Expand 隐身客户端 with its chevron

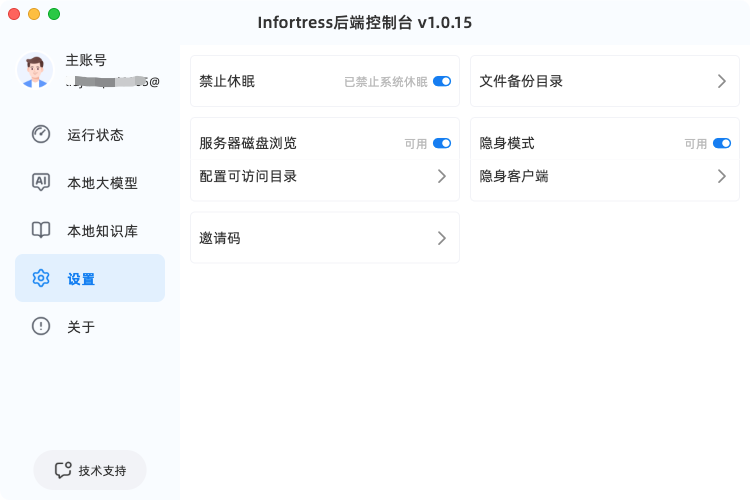pyautogui.click(x=722, y=177)
